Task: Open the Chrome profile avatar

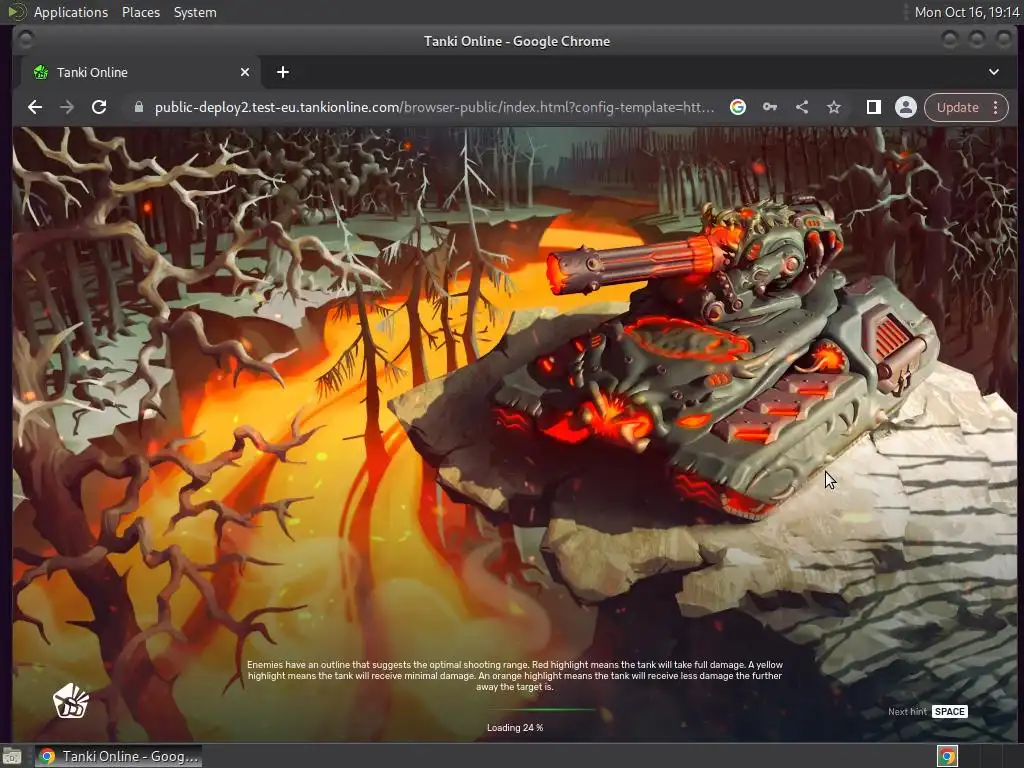Action: (906, 107)
